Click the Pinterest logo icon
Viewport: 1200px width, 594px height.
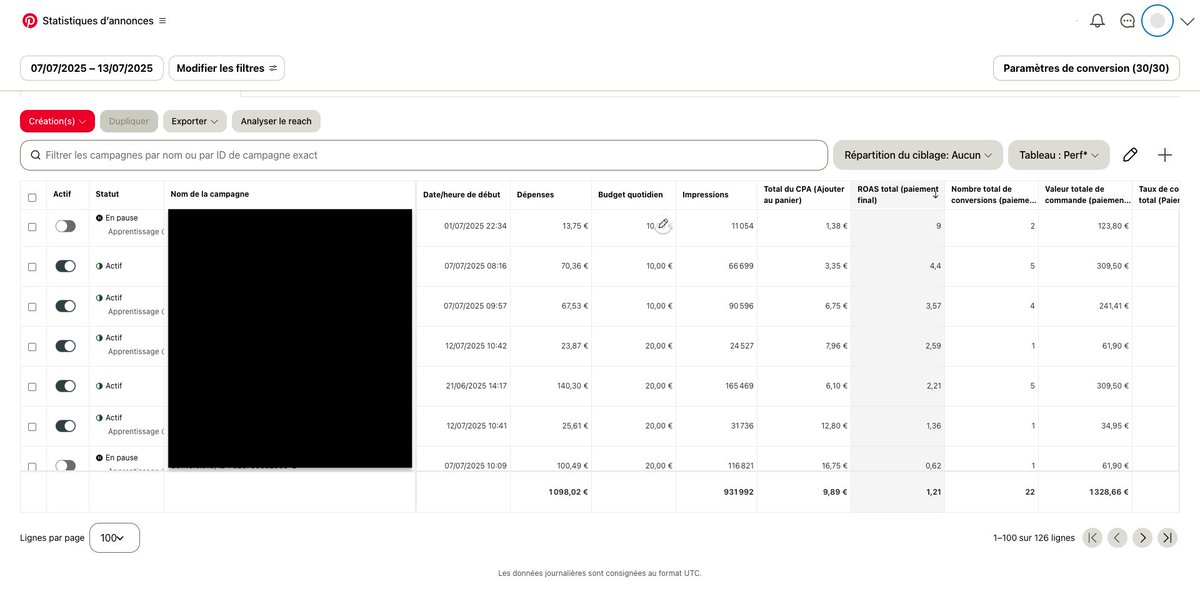(30, 20)
